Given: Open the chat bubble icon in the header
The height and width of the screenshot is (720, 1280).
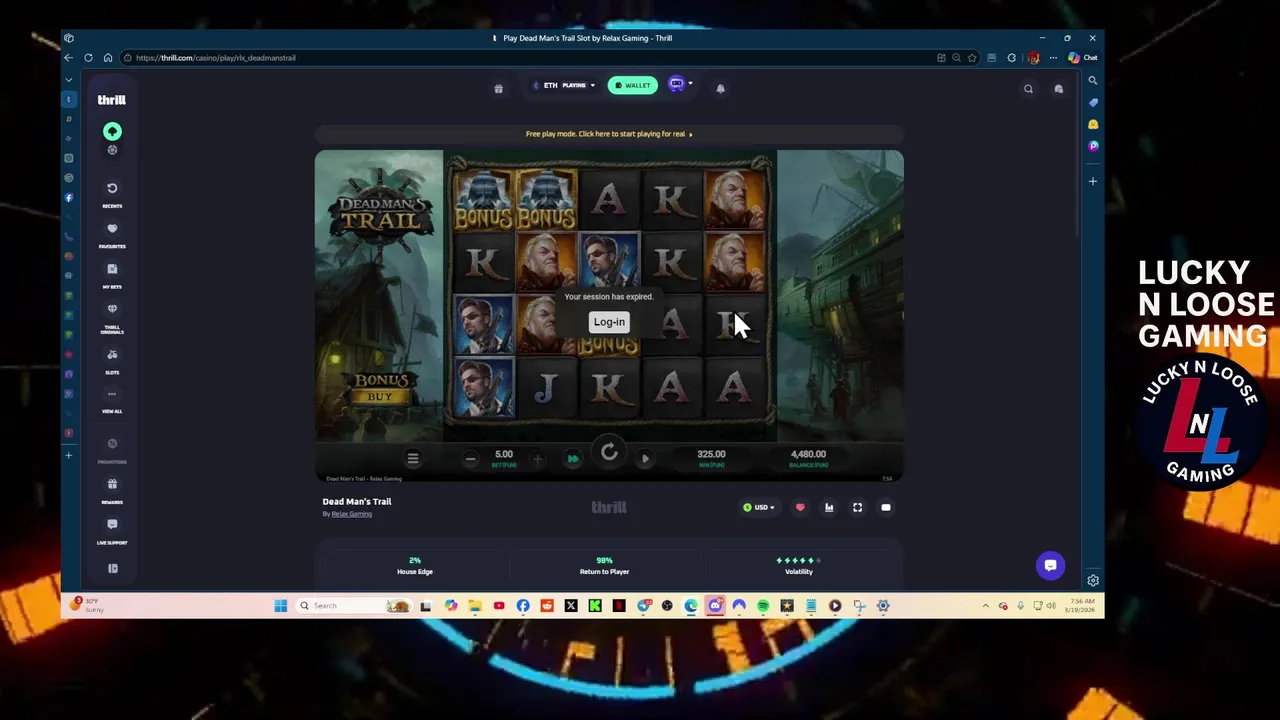Looking at the screenshot, I should click(1058, 89).
